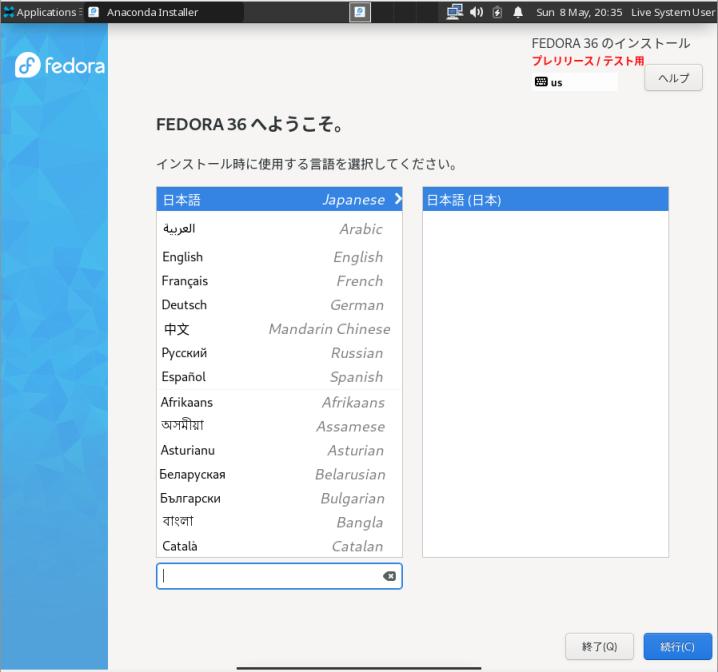This screenshot has width=718, height=672.
Task: Select Asturianu Asturian language
Action: (x=279, y=450)
